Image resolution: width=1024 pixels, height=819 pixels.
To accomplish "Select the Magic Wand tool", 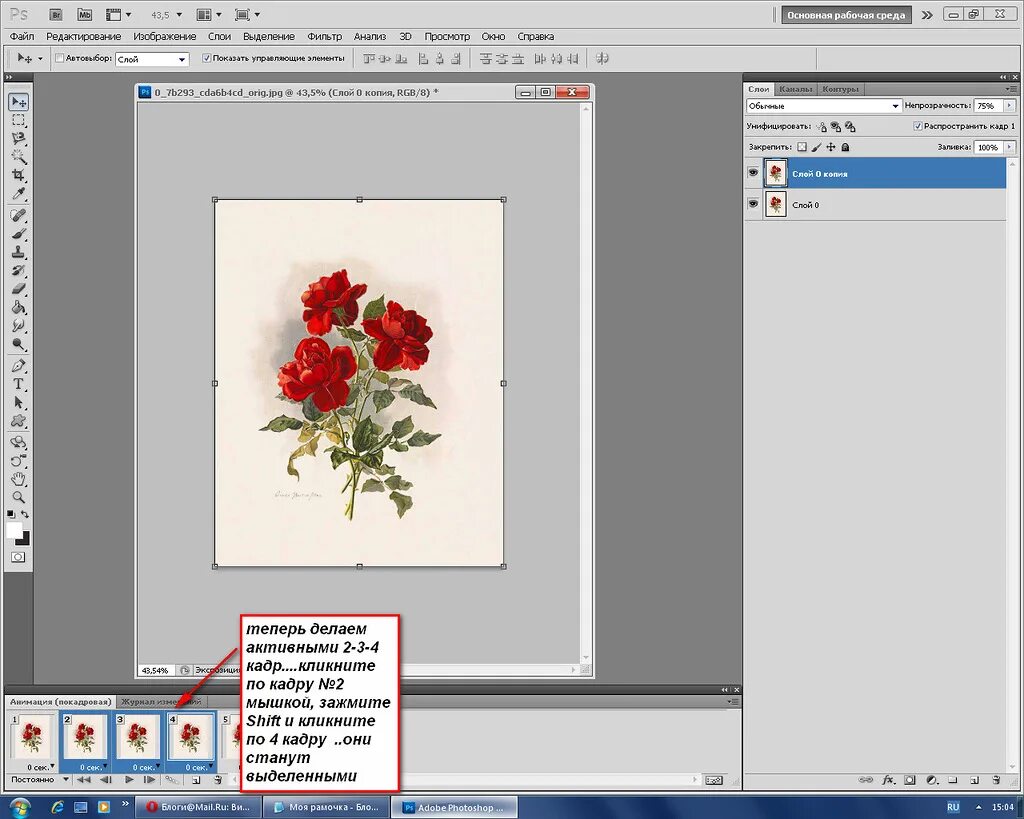I will pyautogui.click(x=18, y=157).
